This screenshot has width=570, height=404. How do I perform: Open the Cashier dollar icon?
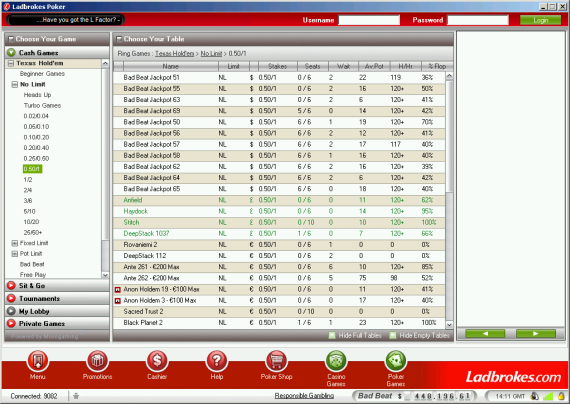point(157,361)
